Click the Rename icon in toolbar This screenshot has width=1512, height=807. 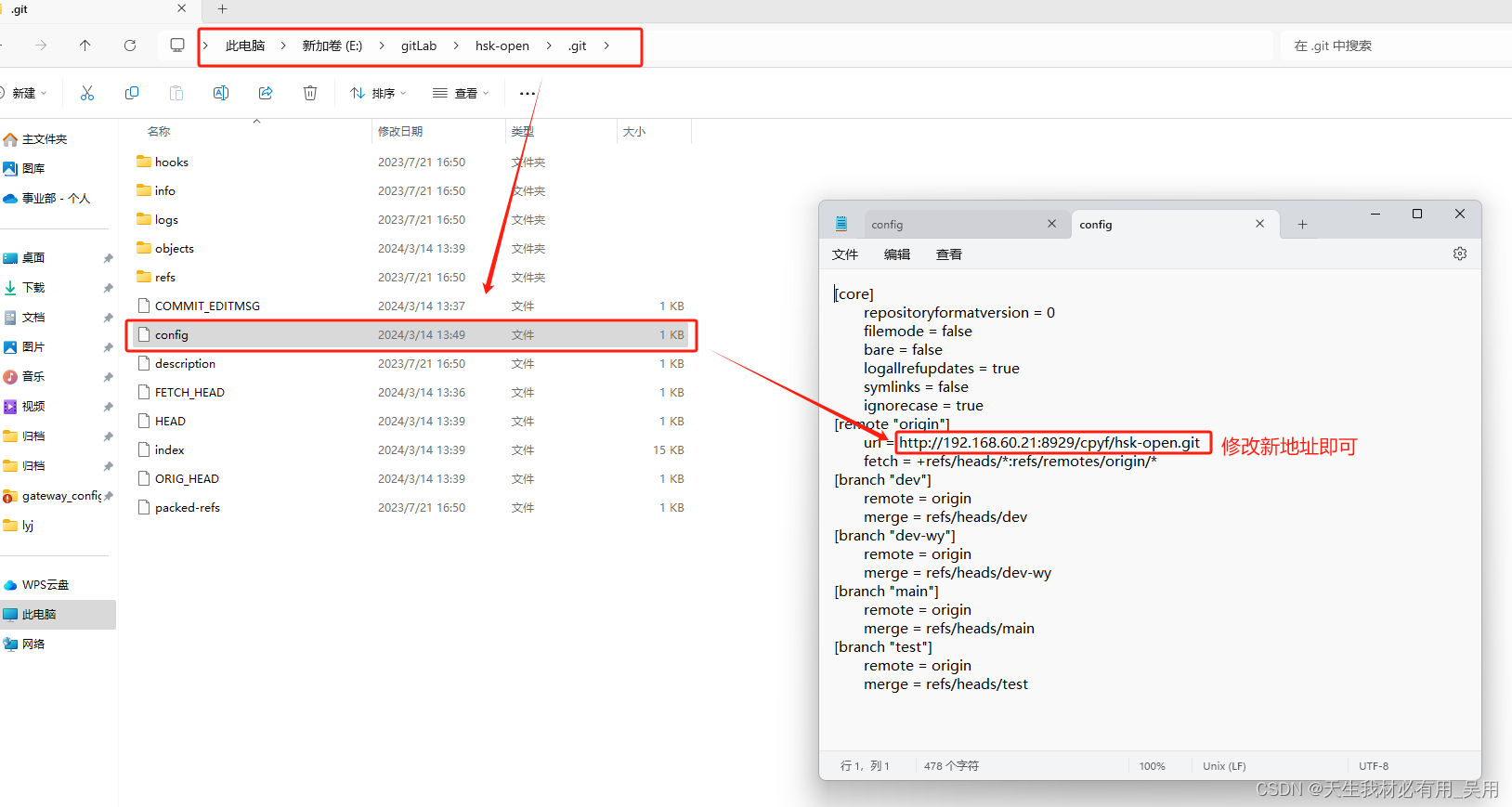pos(221,93)
